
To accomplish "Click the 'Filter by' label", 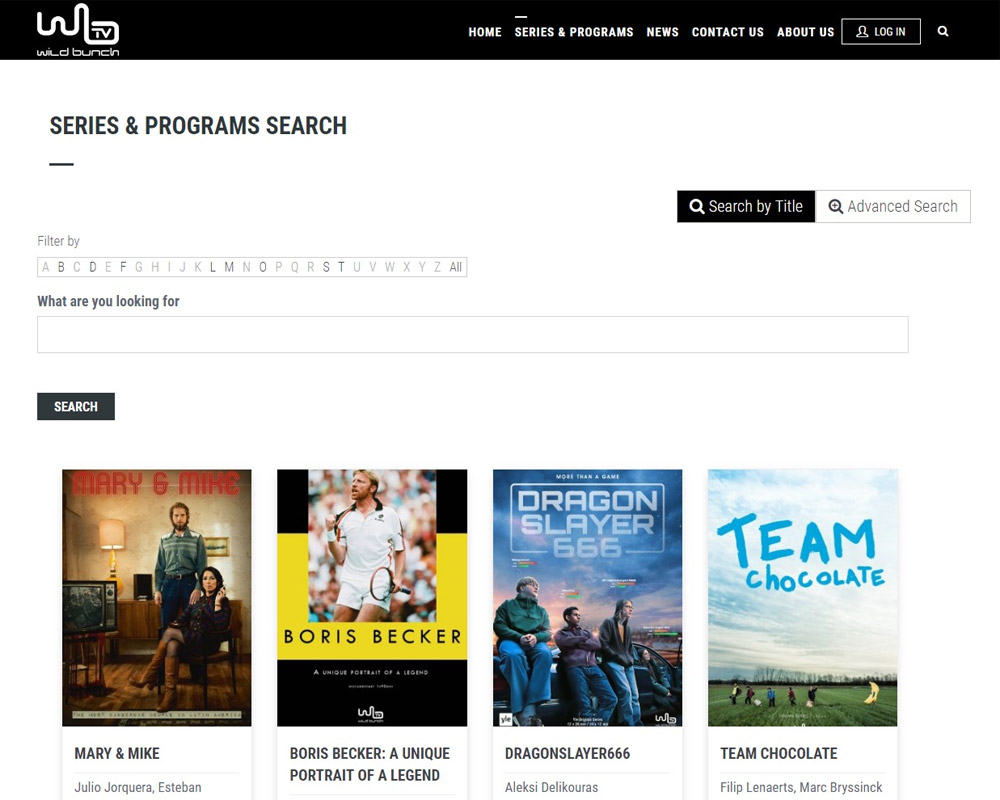I will 58,241.
